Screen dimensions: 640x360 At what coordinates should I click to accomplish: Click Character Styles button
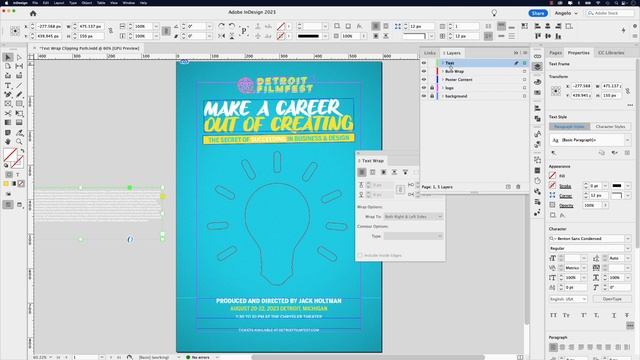[610, 127]
